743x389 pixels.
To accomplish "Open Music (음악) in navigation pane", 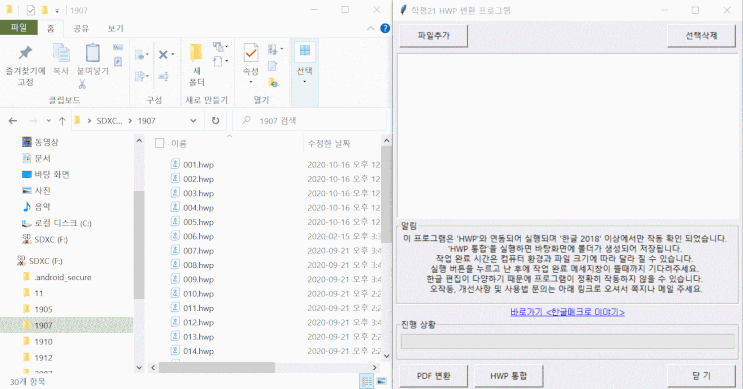I will click(36, 207).
